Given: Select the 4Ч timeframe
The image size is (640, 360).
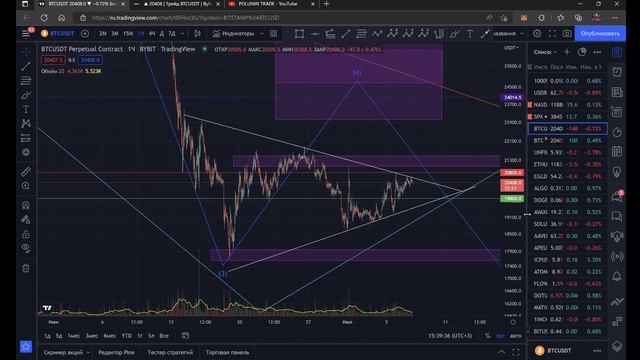Looking at the screenshot, I should point(152,33).
